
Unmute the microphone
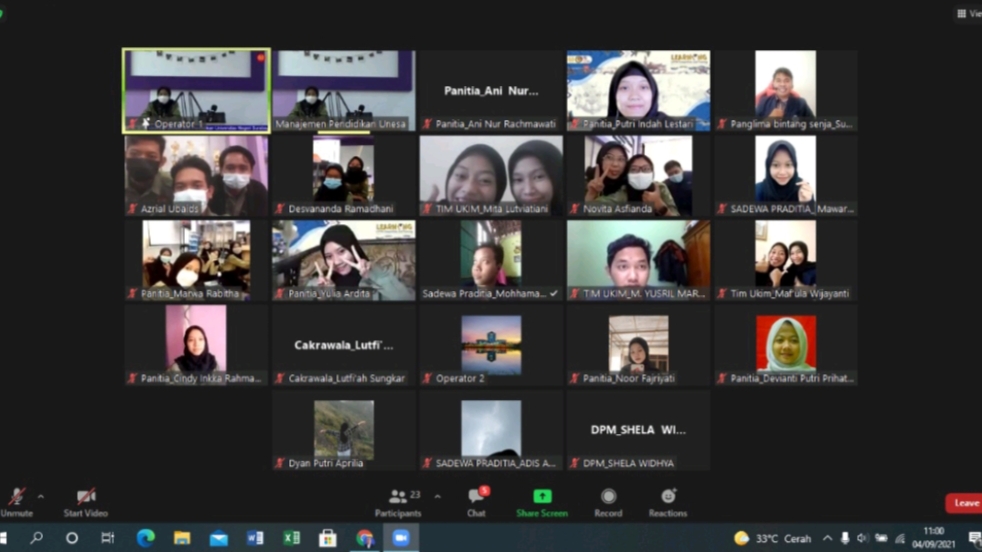pos(17,497)
